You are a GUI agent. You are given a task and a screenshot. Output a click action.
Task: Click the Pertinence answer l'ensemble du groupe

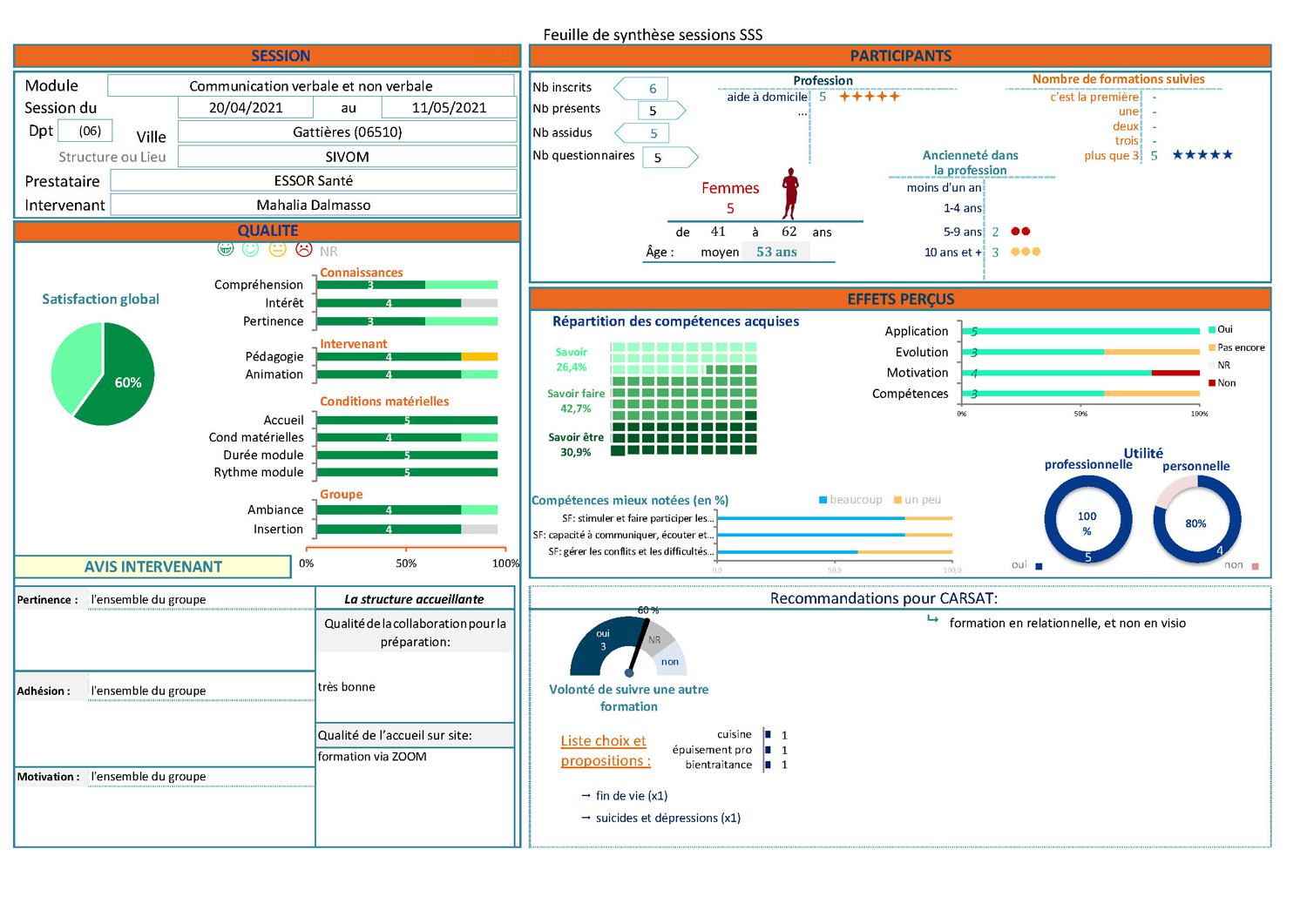[x=148, y=599]
